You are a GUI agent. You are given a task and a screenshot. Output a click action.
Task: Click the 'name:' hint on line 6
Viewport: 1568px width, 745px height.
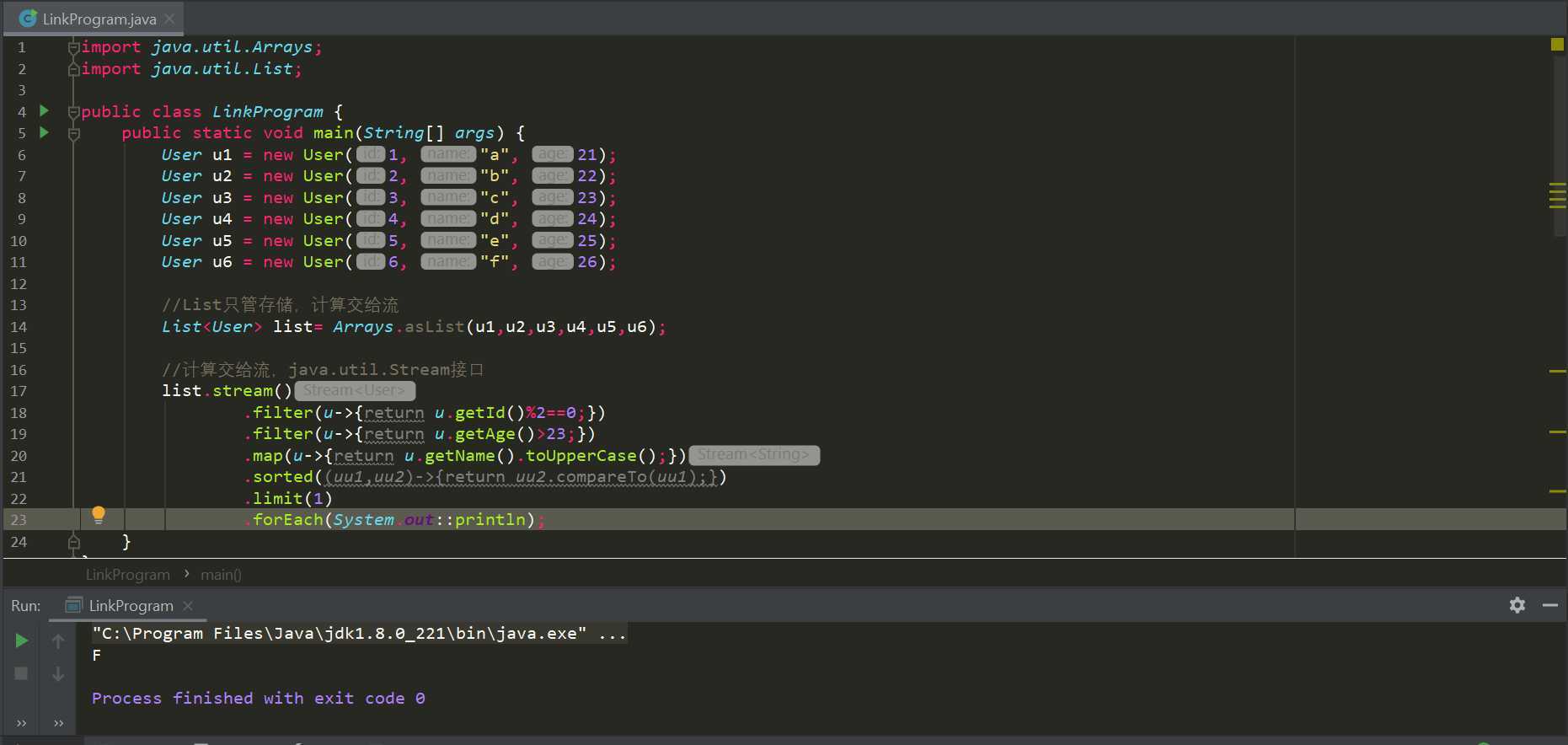[x=448, y=154]
